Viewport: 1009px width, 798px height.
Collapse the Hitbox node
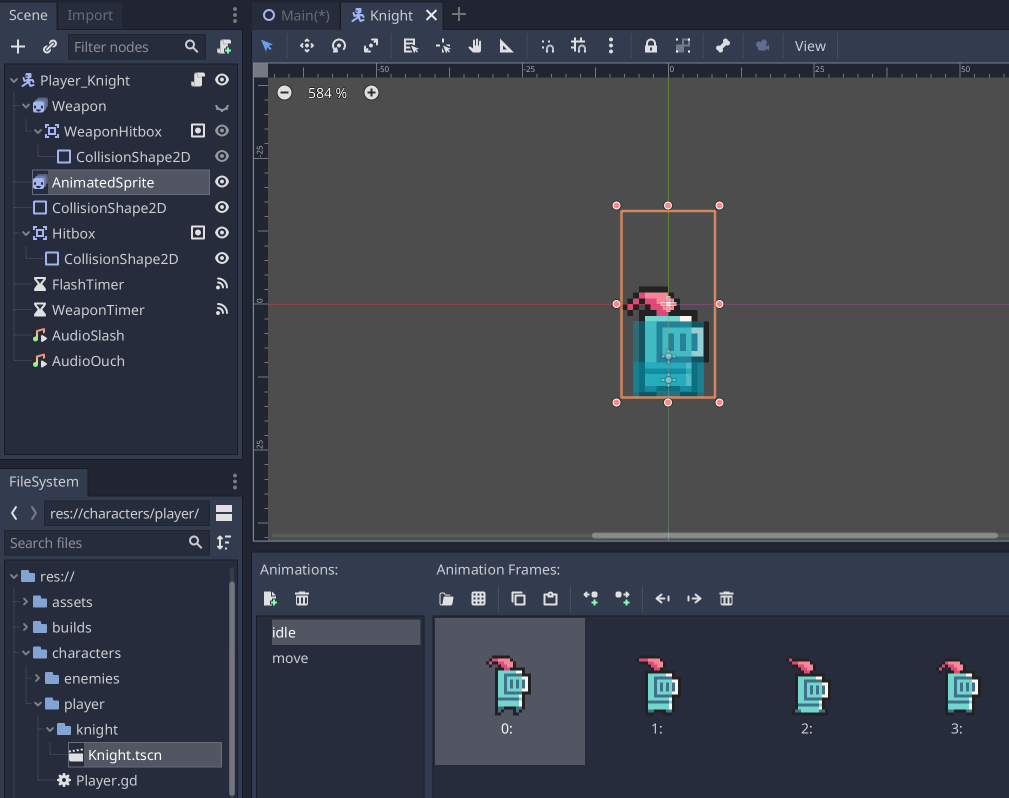(26, 233)
